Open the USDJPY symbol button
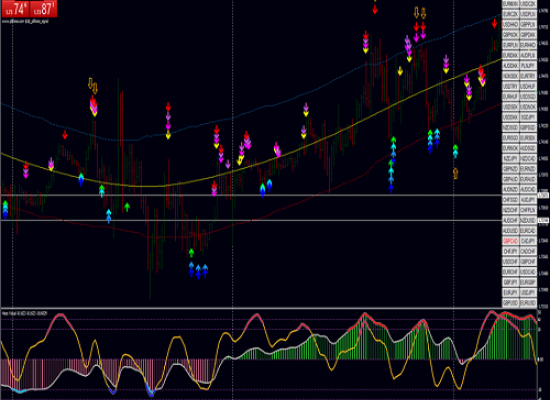The width and height of the screenshot is (550, 400). click(x=528, y=292)
